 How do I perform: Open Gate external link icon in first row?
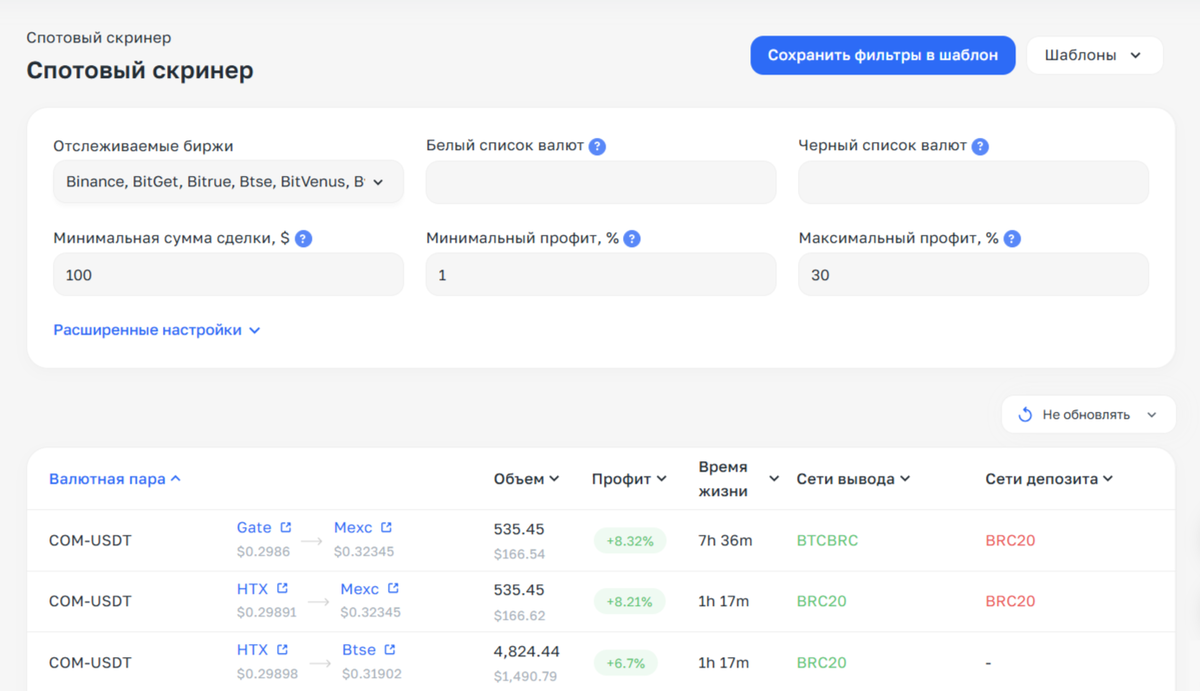[286, 527]
